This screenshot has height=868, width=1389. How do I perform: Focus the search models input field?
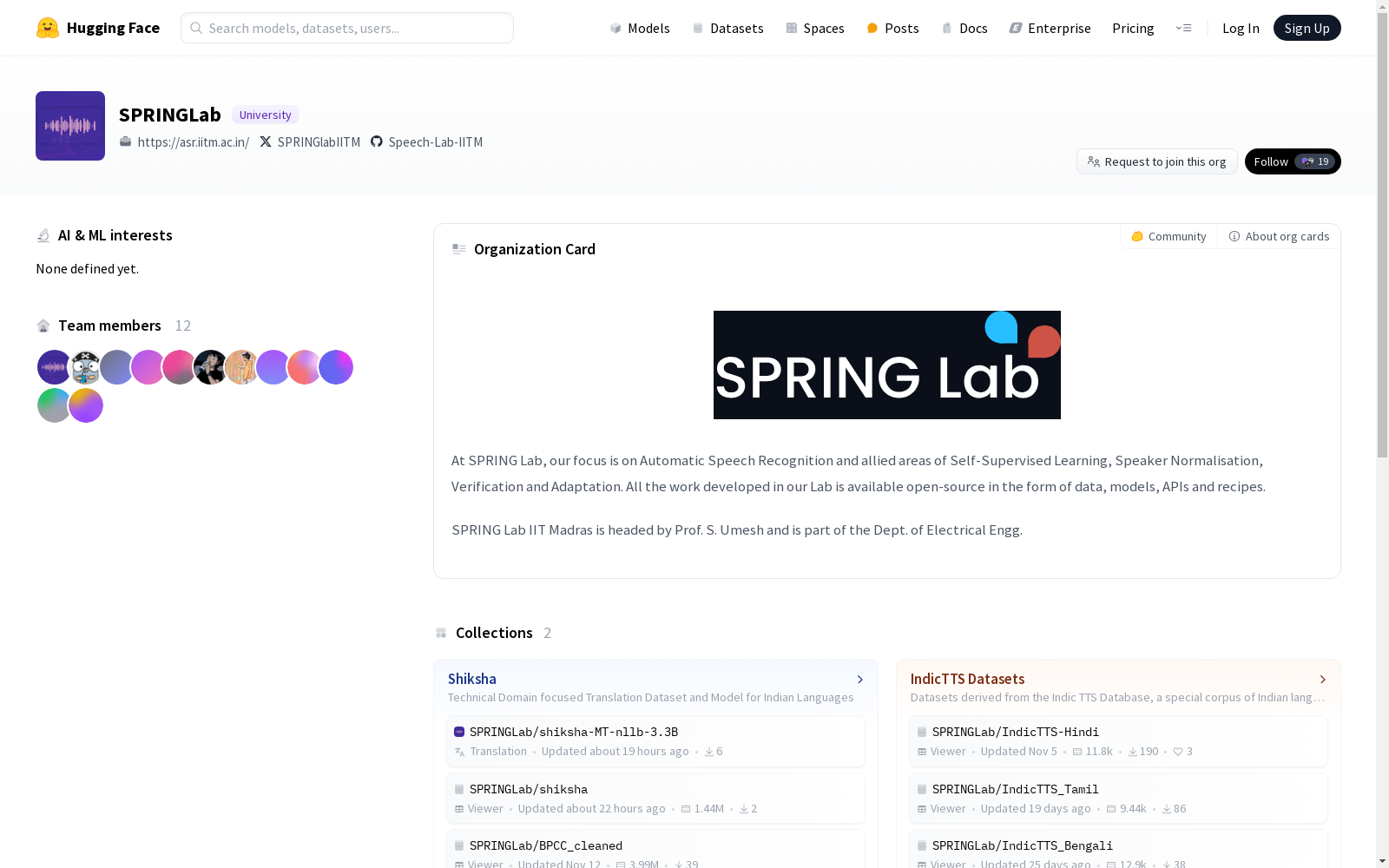[347, 28]
